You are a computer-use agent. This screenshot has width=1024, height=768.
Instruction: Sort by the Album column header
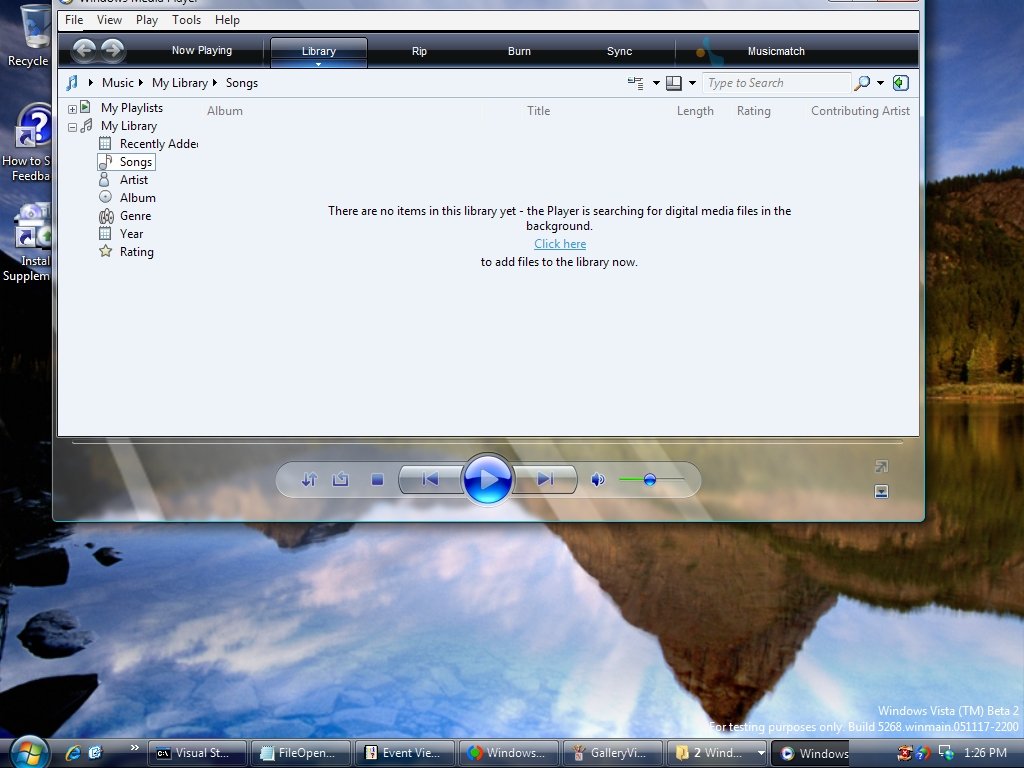pyautogui.click(x=225, y=111)
